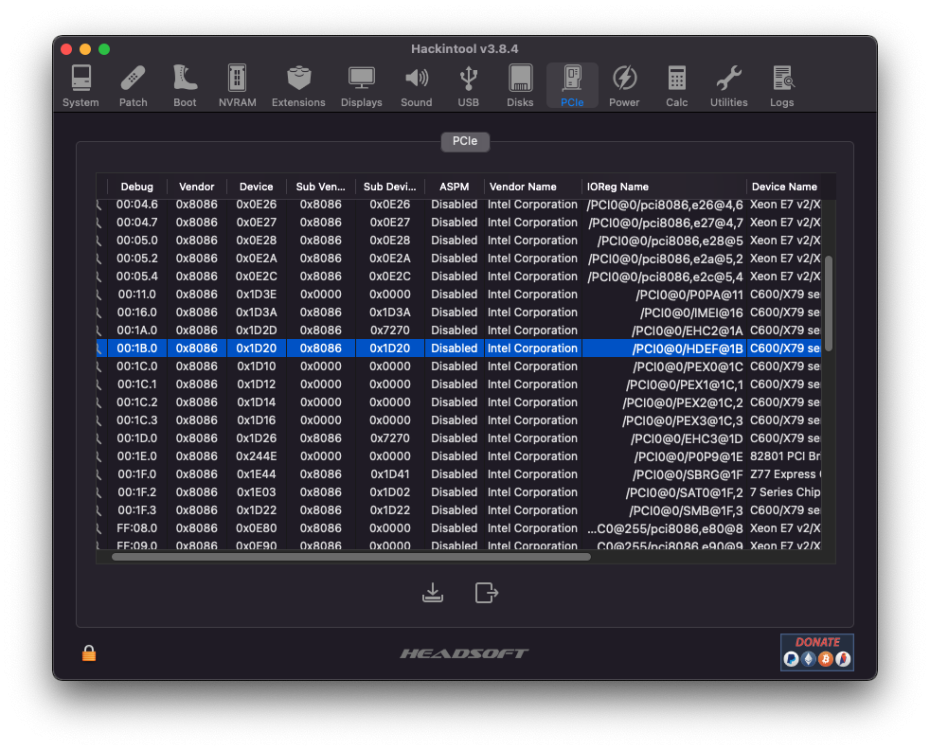930x750 pixels.
Task: Click the 82801 PCI Br device name
Action: tap(785, 456)
